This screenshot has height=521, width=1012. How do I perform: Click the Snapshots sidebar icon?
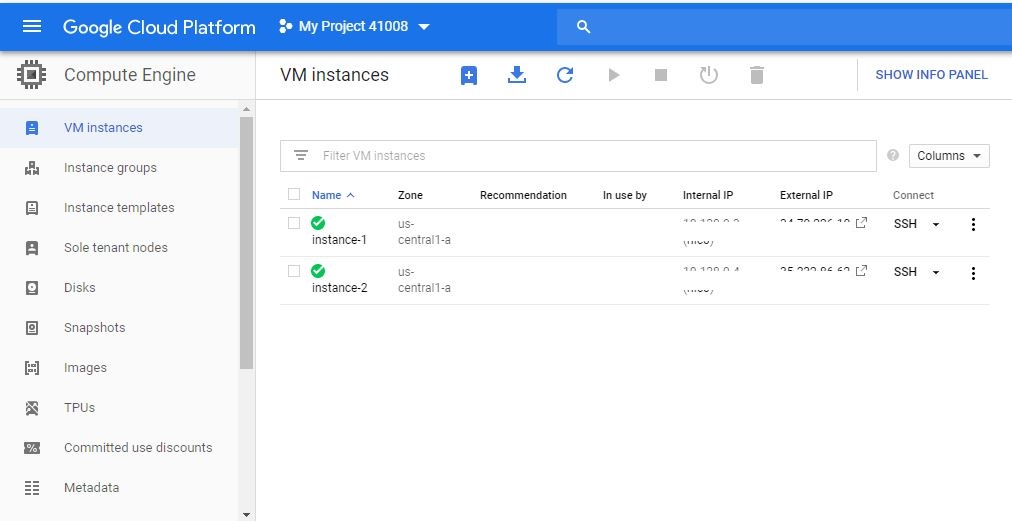click(32, 328)
